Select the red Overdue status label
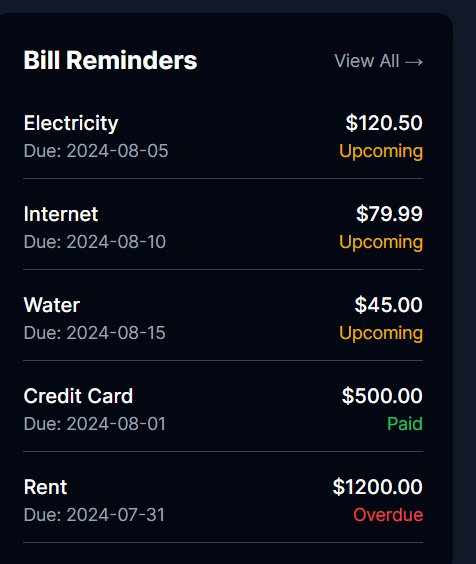Image resolution: width=476 pixels, height=564 pixels. coord(388,515)
